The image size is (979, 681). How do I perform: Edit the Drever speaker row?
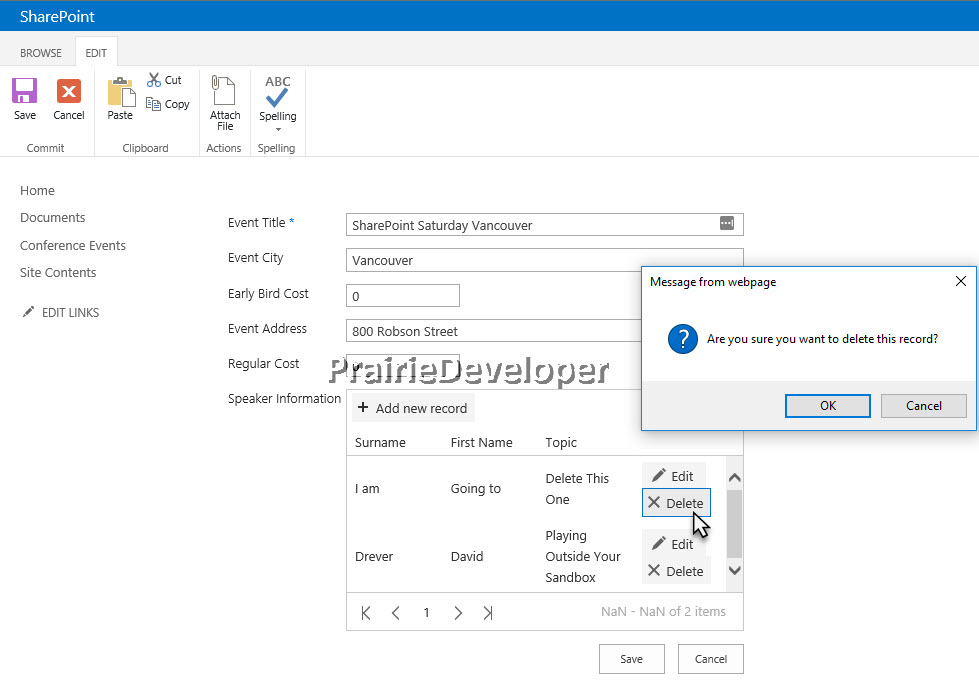674,544
